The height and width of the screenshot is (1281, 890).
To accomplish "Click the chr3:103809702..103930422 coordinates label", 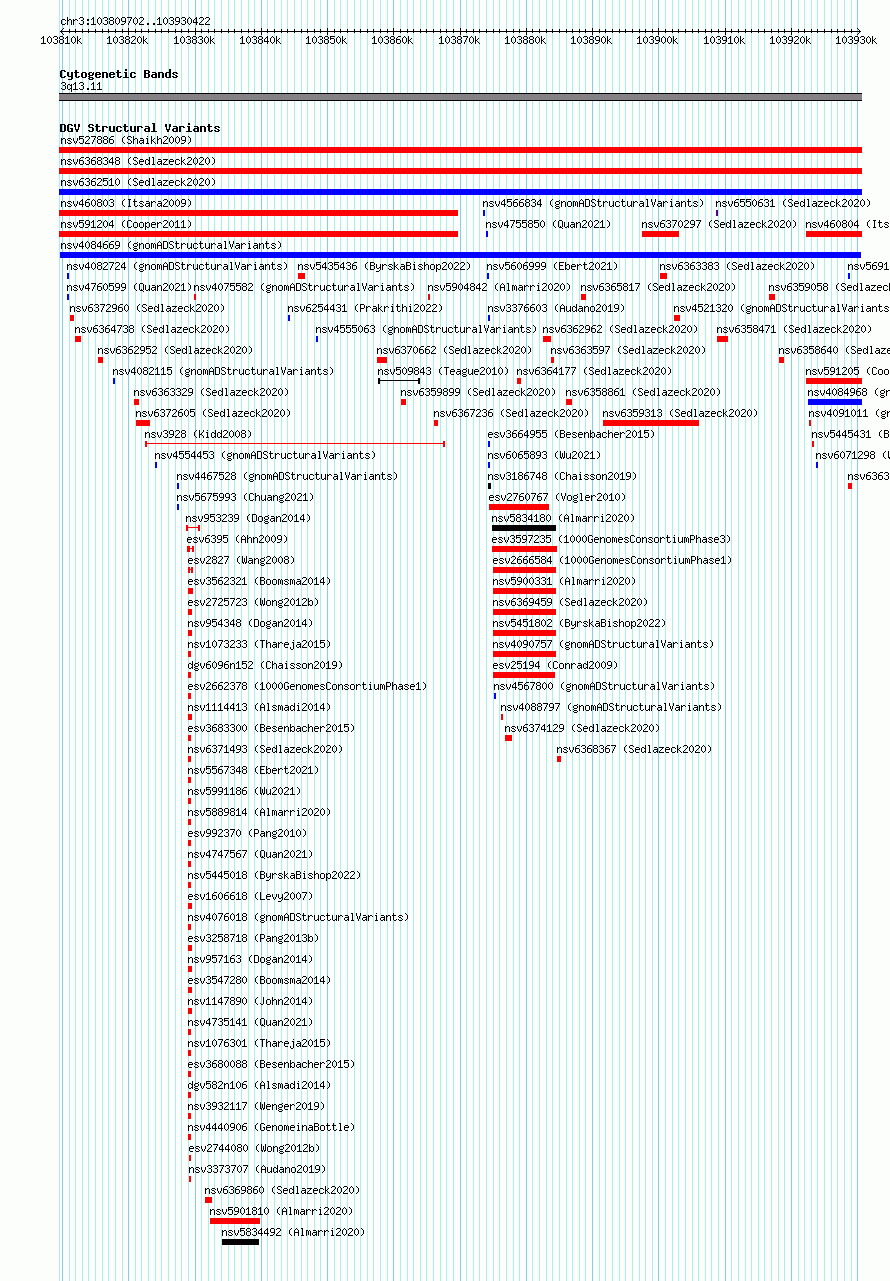I will (135, 21).
